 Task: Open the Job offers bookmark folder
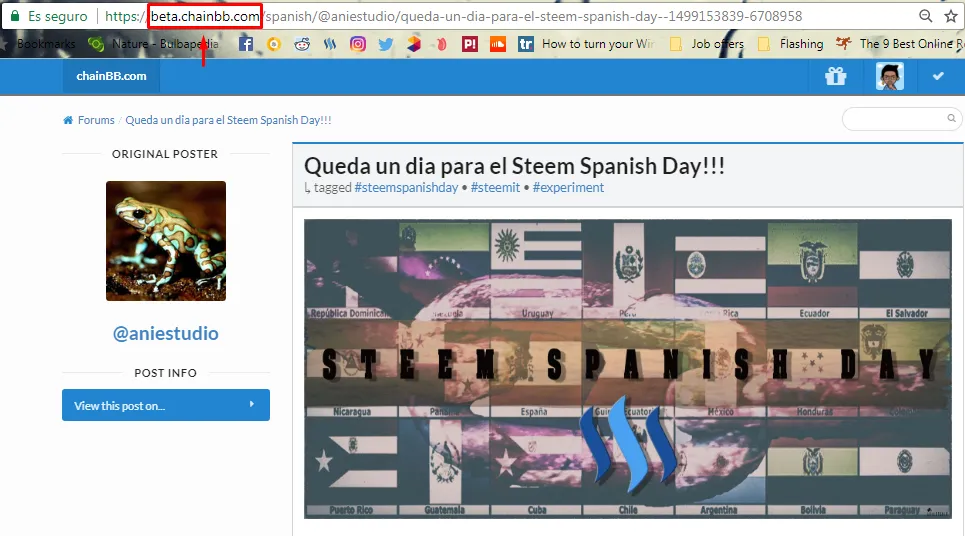click(707, 44)
